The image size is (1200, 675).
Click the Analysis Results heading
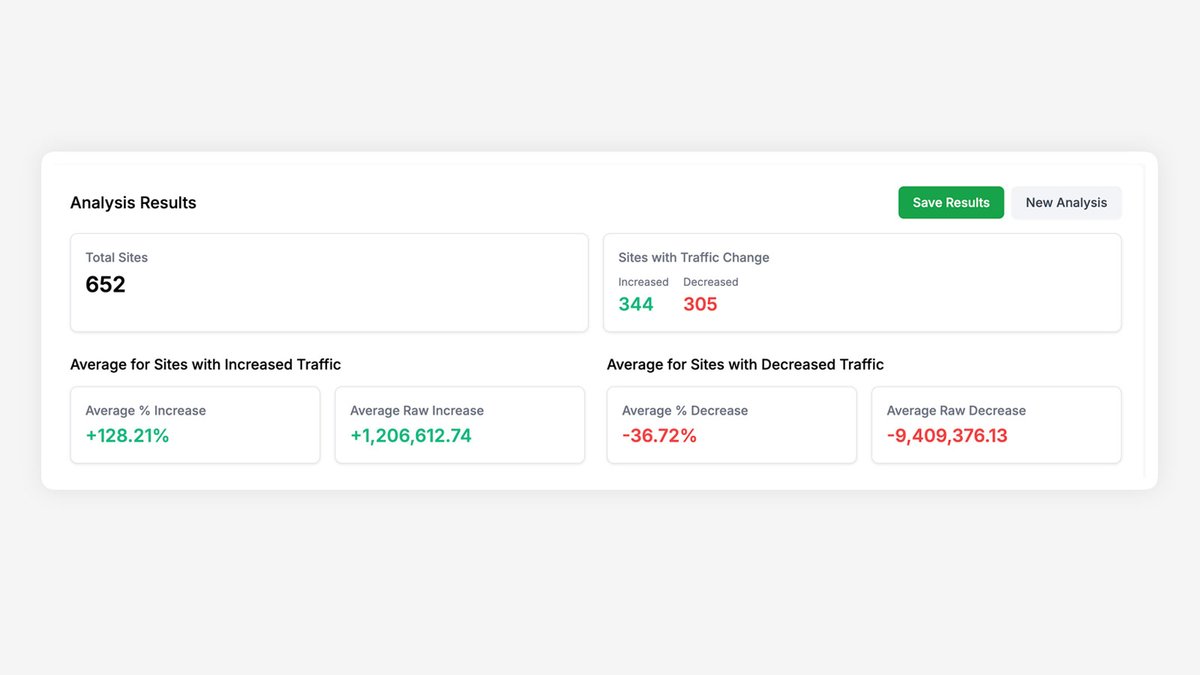tap(133, 202)
